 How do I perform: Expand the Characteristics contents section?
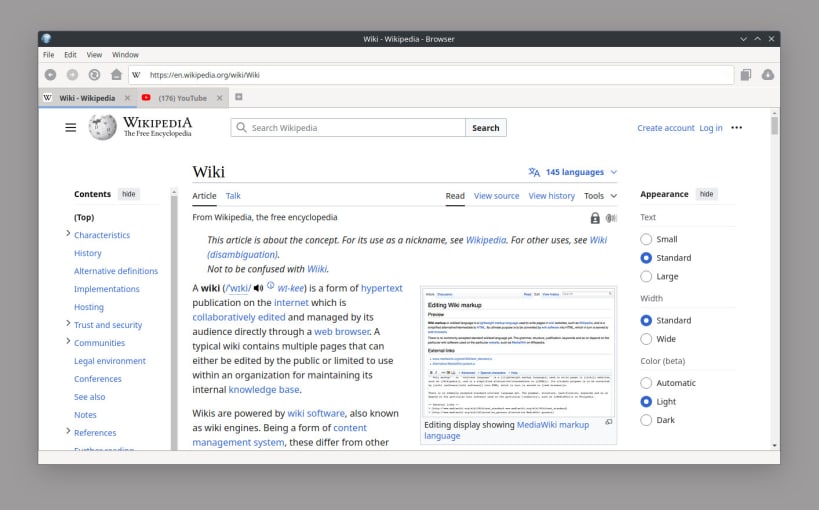68,234
